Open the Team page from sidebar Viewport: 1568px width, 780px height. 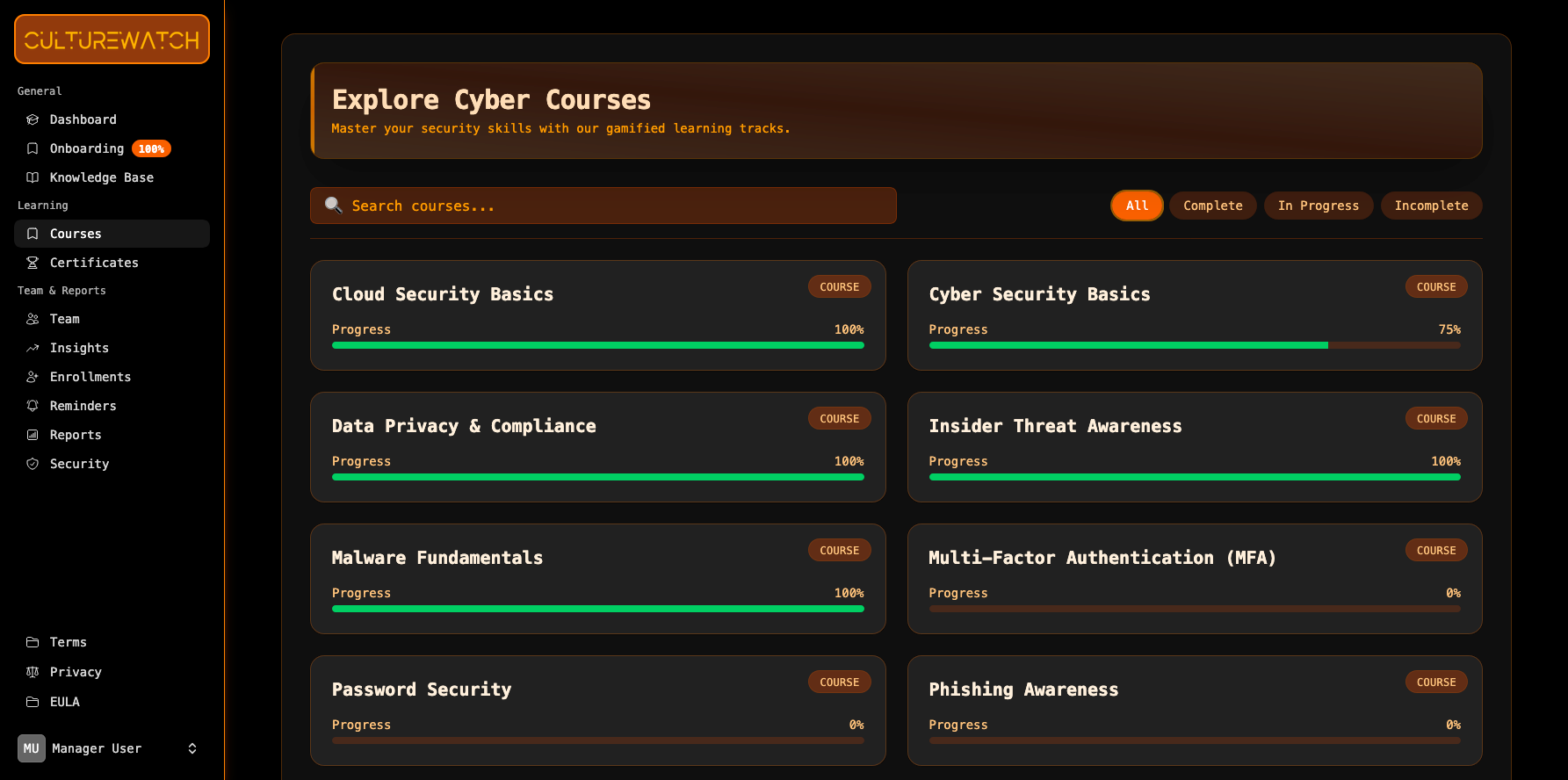tap(64, 319)
